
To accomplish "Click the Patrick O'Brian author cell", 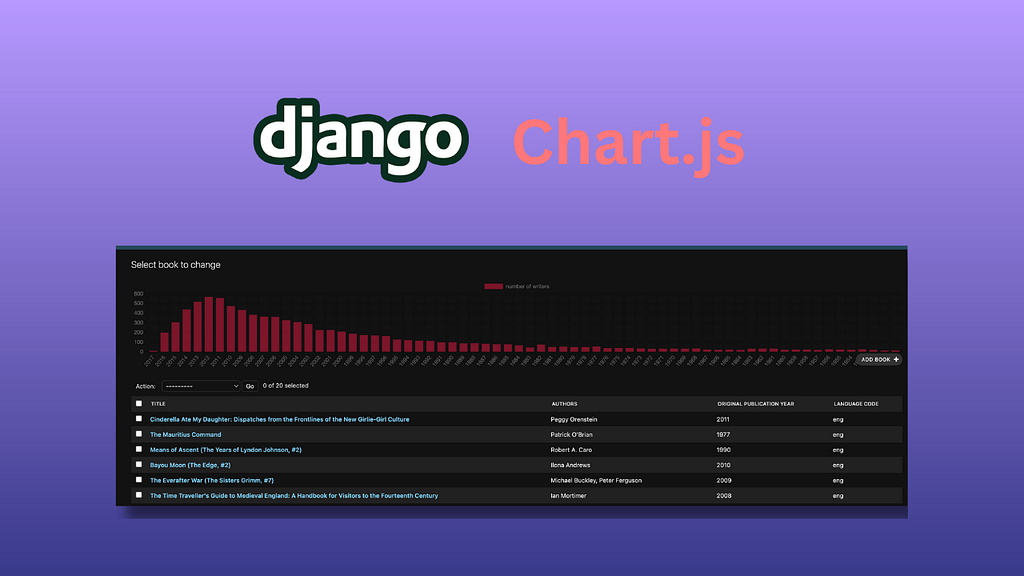I will click(x=571, y=434).
